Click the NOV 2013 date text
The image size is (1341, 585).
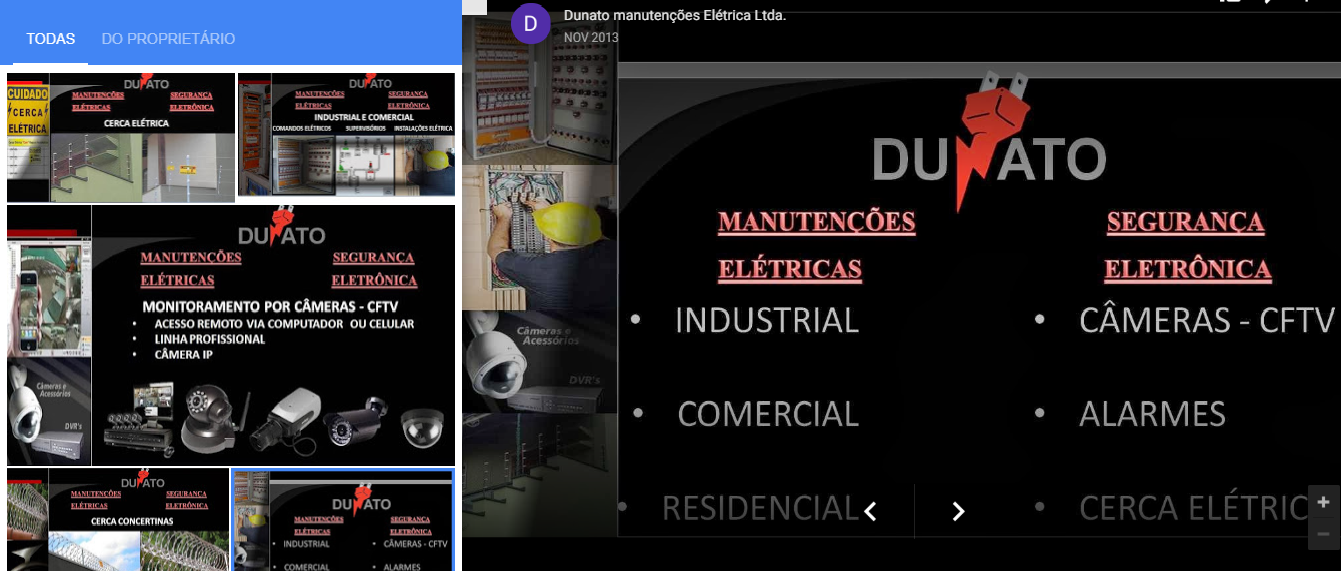click(591, 38)
